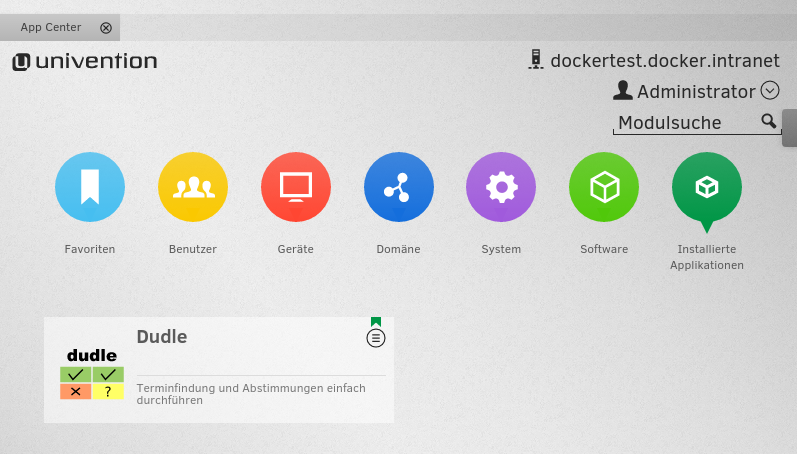Click the Administrator user name
The height and width of the screenshot is (454, 797).
pos(696,92)
